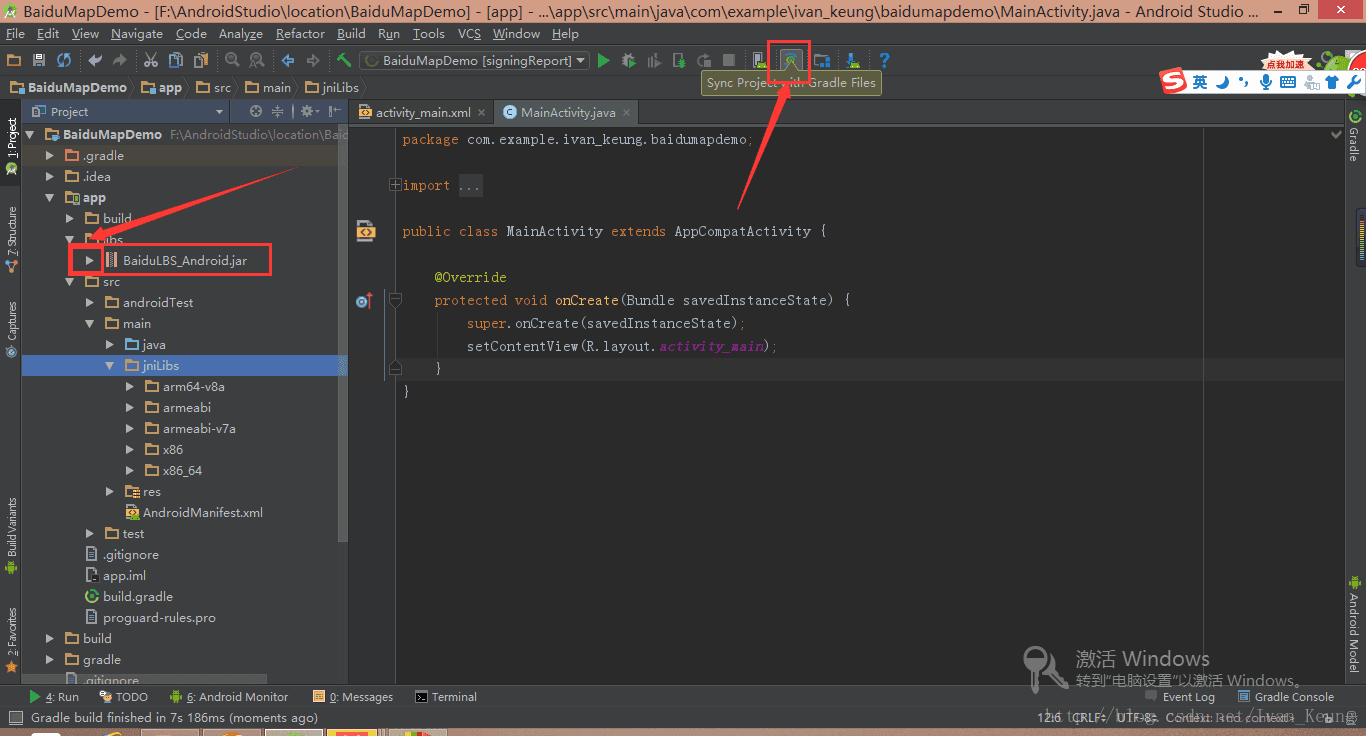Expand the arm64-v8a folder

pos(130,386)
